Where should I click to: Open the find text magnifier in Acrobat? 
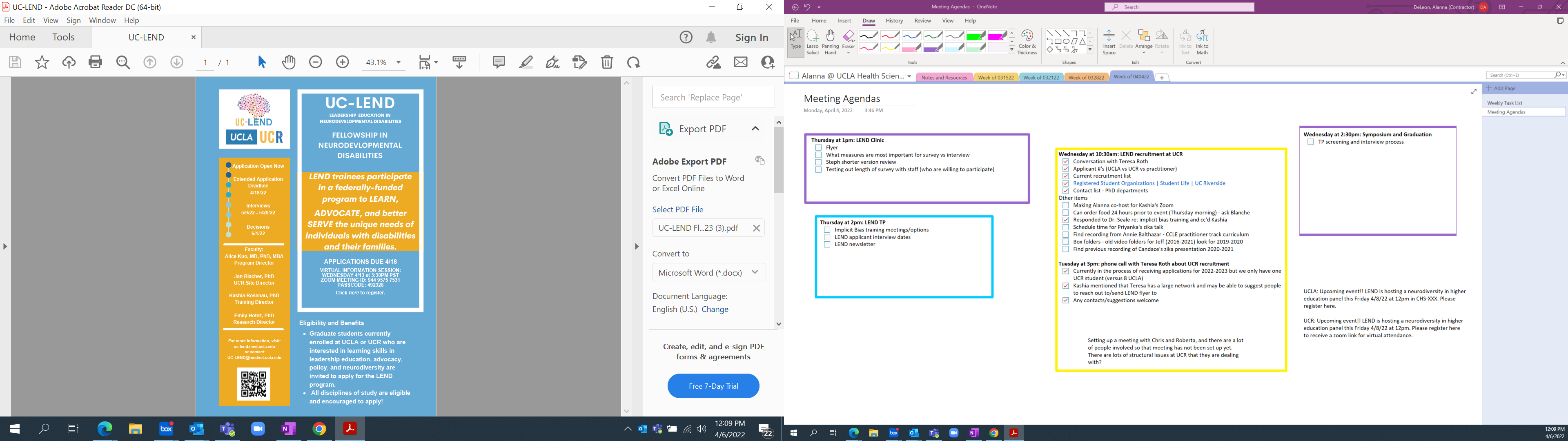123,62
